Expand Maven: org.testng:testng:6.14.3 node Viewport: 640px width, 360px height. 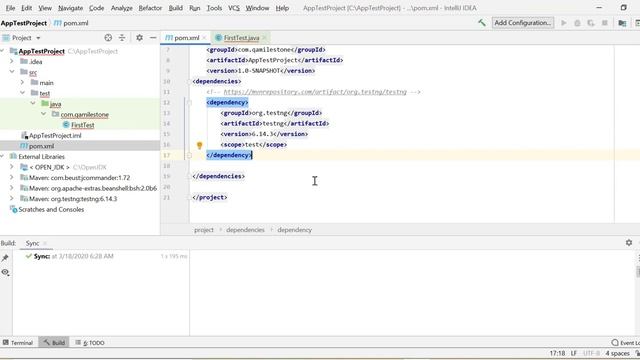pos(12,199)
